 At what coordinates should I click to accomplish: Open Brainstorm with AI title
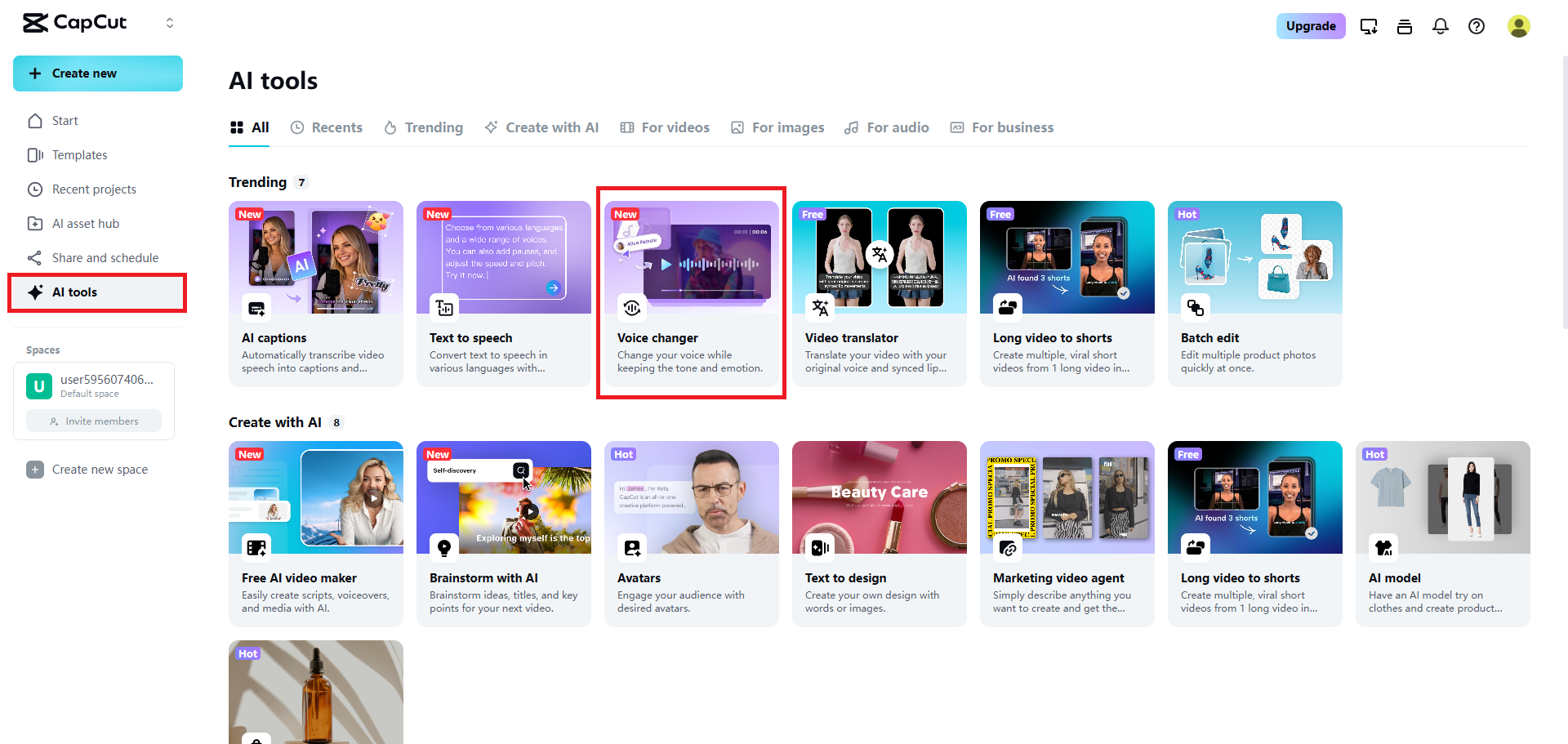click(483, 578)
